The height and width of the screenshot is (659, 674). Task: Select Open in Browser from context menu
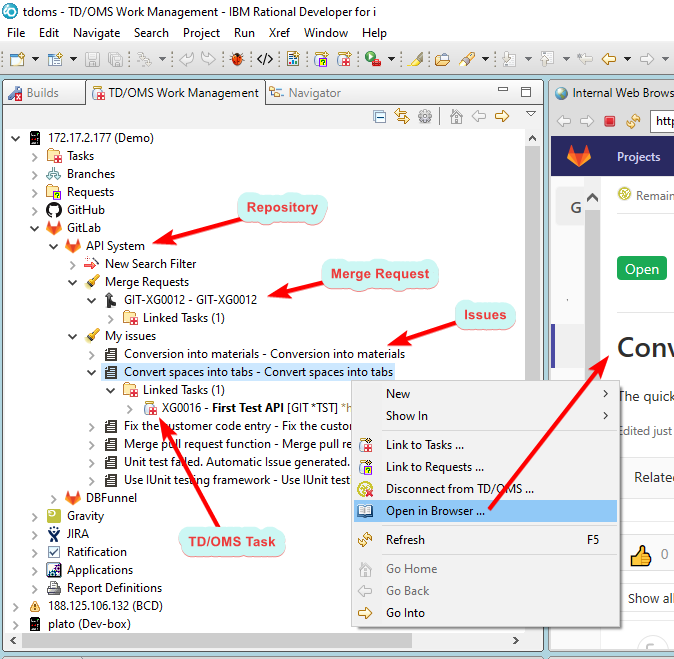pyautogui.click(x=435, y=511)
